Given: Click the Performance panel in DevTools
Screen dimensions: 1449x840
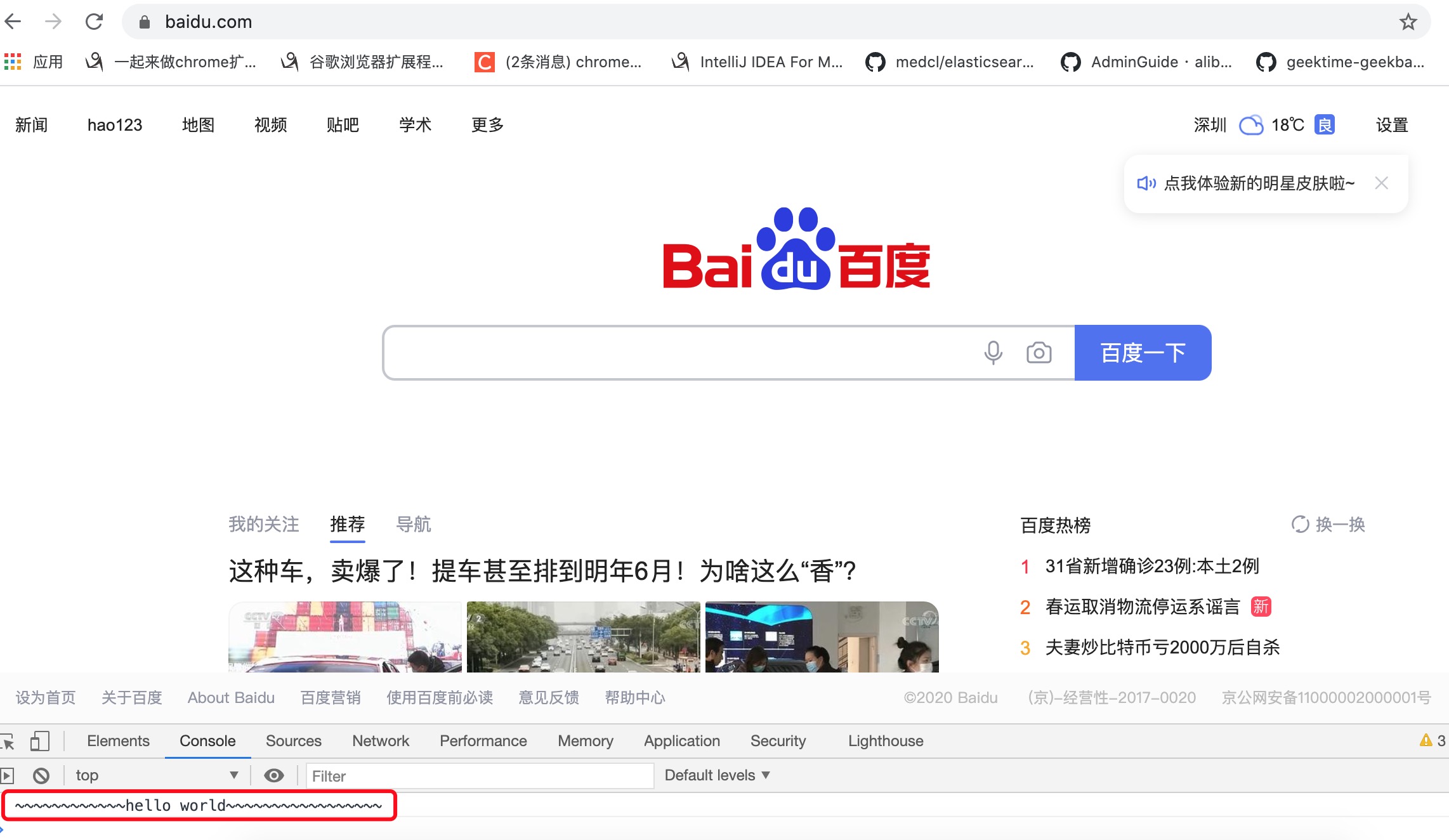Looking at the screenshot, I should point(483,741).
